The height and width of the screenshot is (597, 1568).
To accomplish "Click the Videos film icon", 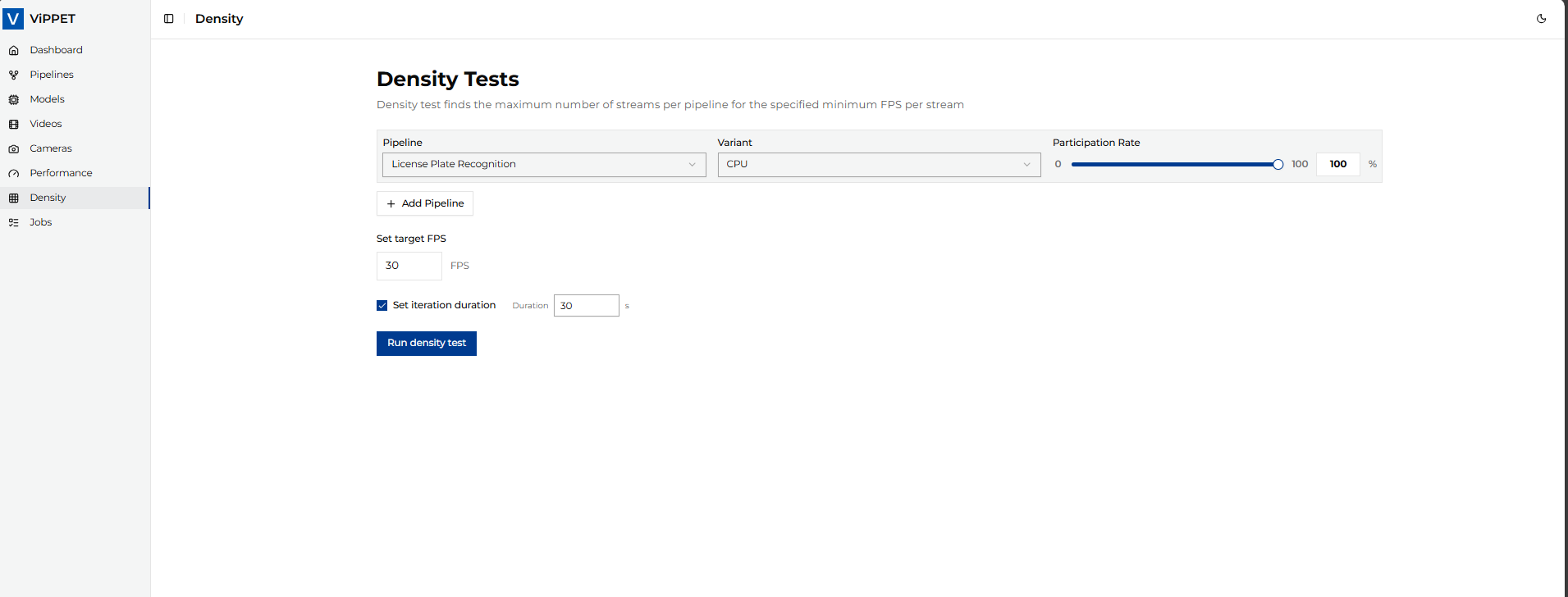I will [14, 124].
